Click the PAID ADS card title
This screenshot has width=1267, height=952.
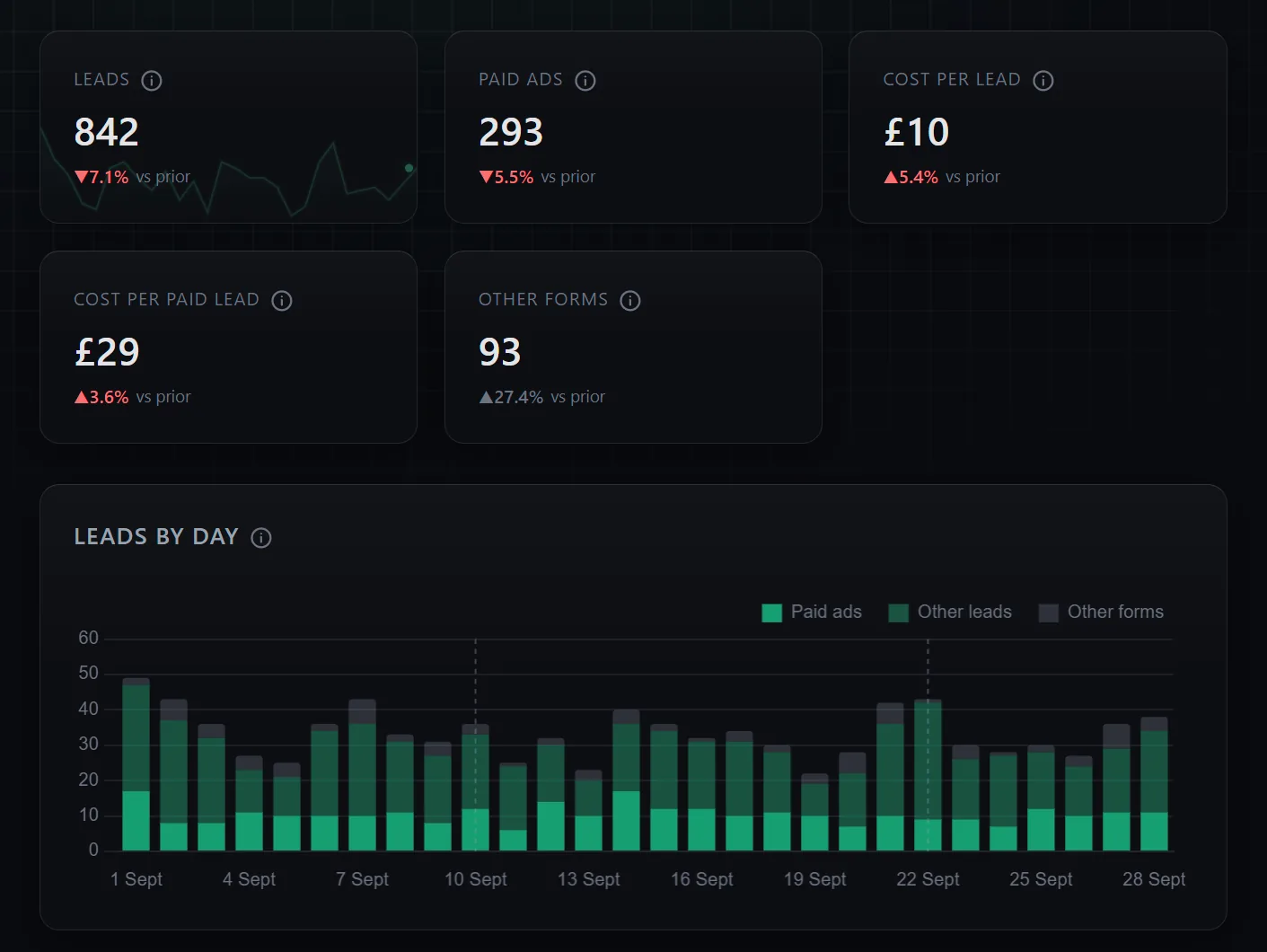coord(521,80)
